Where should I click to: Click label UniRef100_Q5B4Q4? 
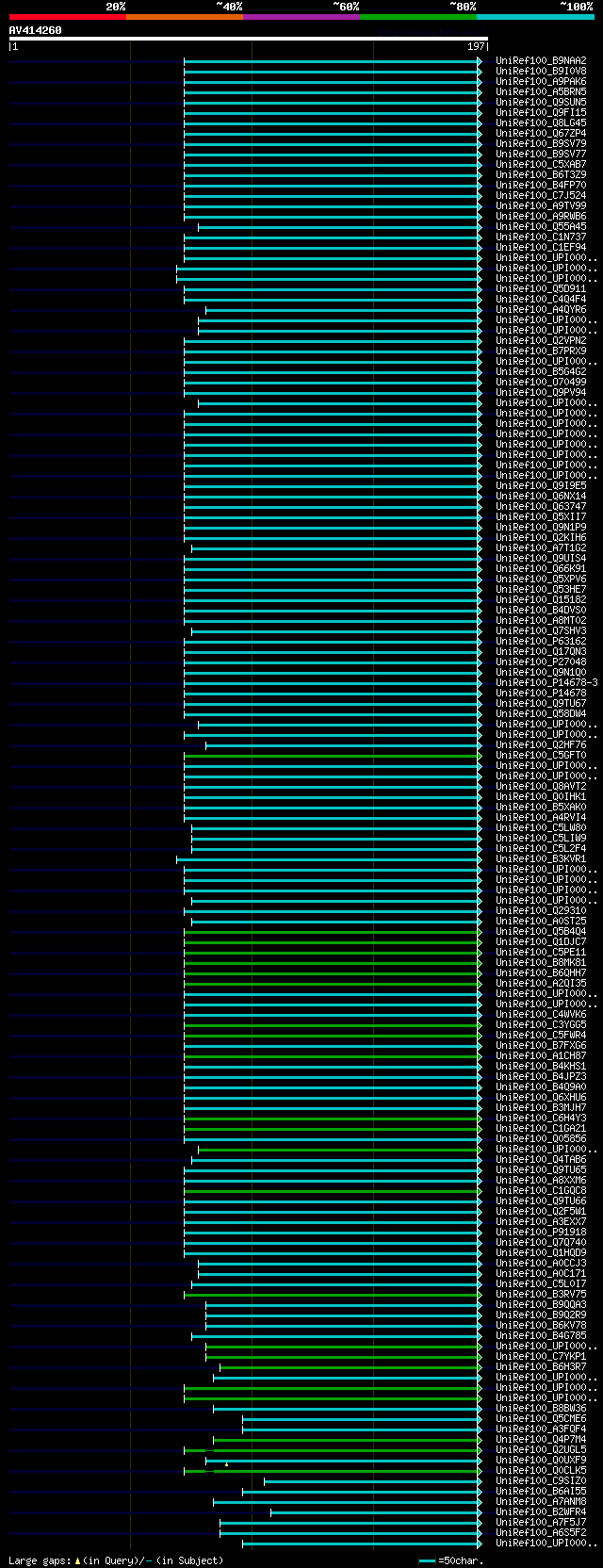[541, 931]
